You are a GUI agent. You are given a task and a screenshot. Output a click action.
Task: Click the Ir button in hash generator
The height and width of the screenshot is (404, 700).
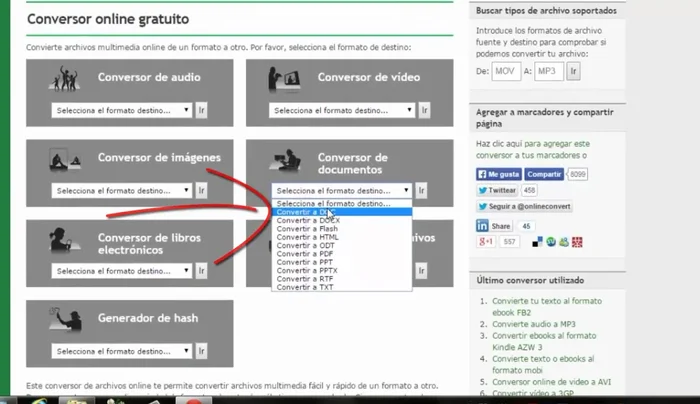pyautogui.click(x=201, y=351)
